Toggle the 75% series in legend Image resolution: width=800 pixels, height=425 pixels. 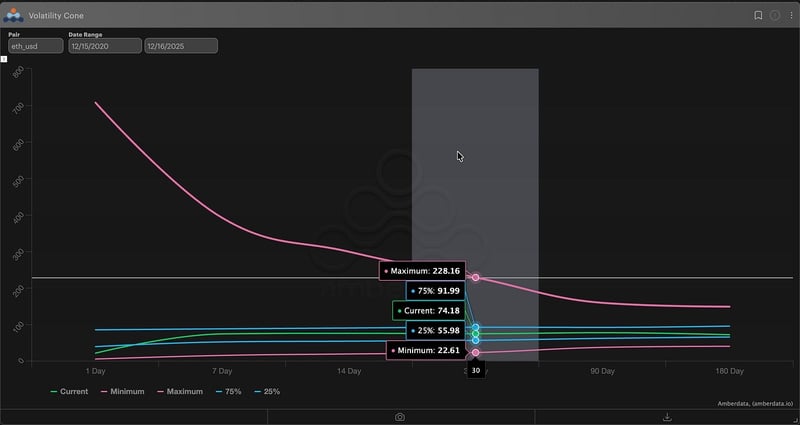[x=228, y=391]
